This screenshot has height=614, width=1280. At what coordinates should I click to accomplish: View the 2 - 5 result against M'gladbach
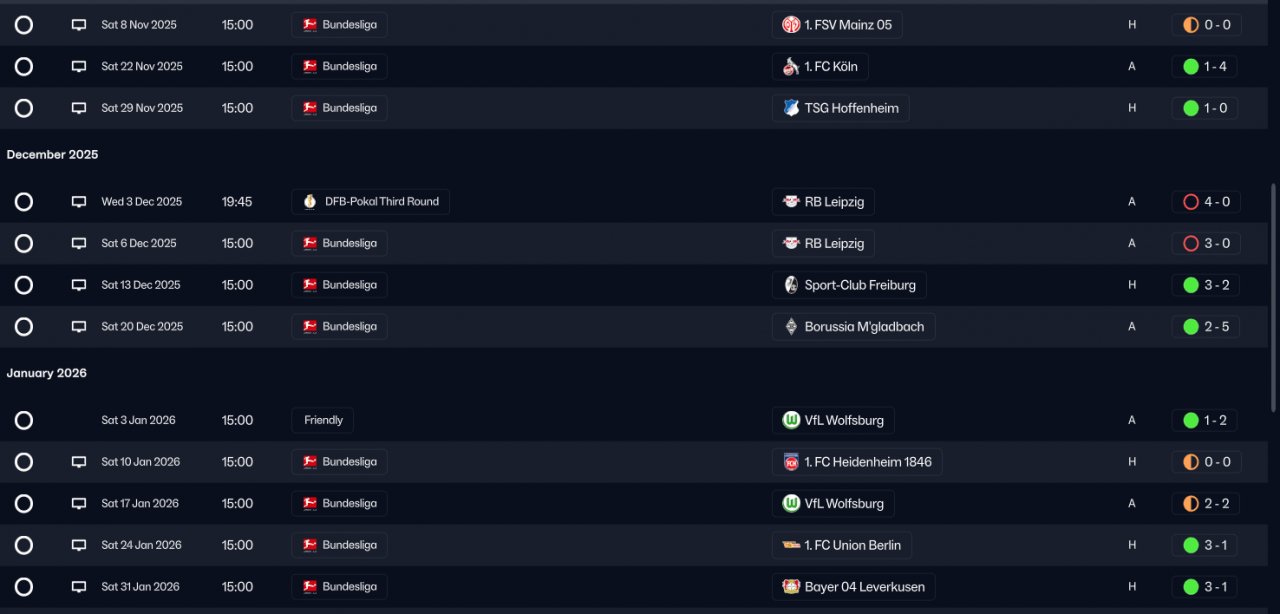tap(1205, 327)
